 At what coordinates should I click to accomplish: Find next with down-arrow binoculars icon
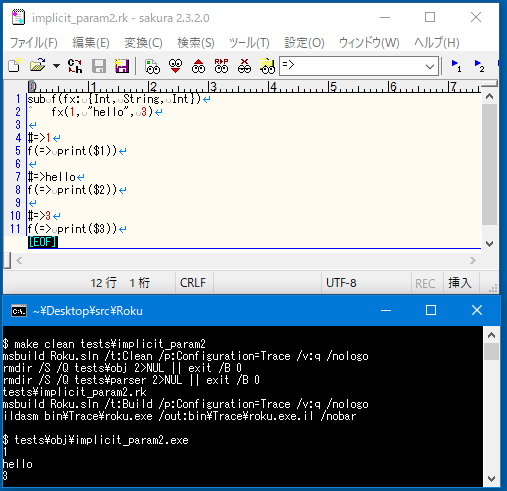(175, 66)
